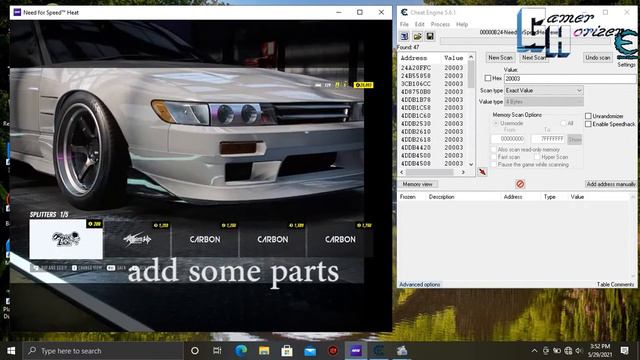The image size is (640, 360).
Task: Switch to Cheat Engine taskbar icon
Action: pos(379,351)
